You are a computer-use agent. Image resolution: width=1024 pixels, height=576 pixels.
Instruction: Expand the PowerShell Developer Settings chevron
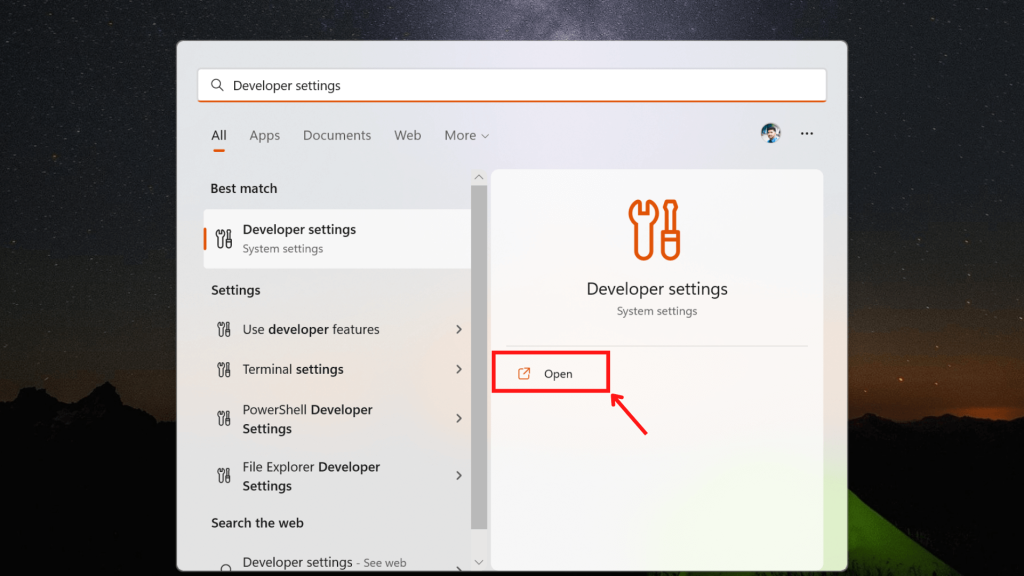pos(458,418)
